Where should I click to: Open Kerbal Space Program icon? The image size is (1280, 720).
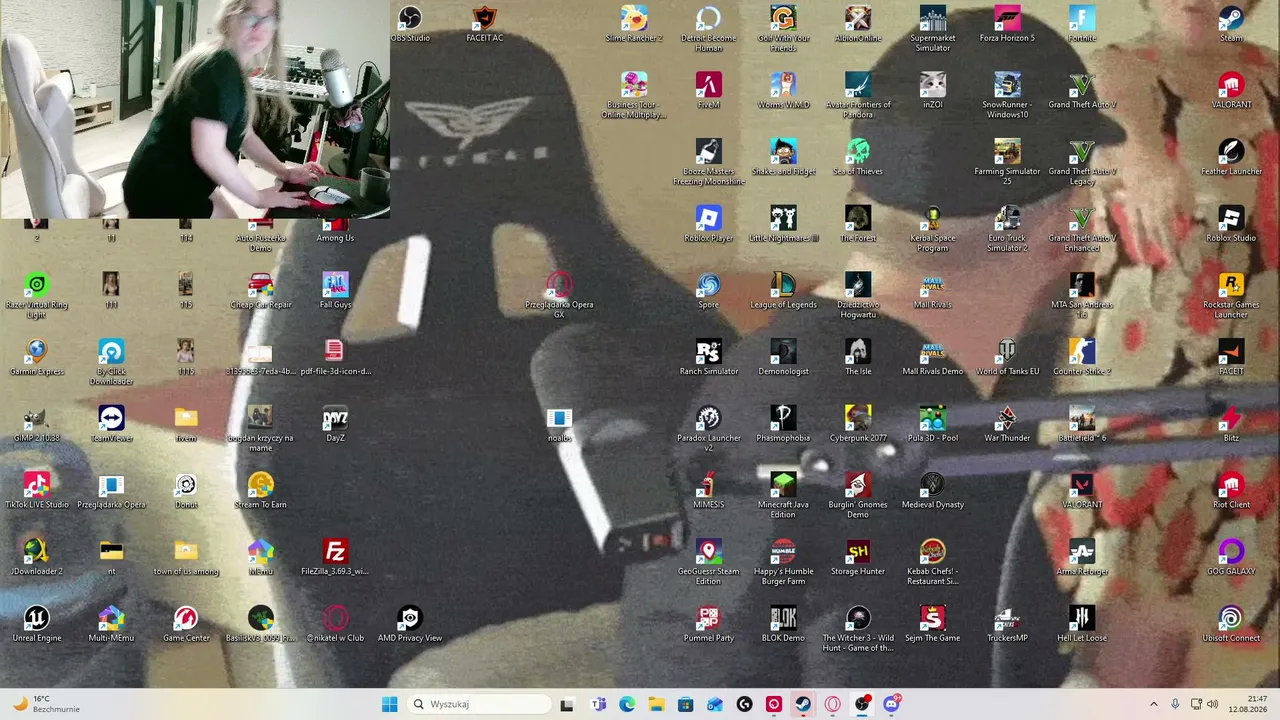933,229
